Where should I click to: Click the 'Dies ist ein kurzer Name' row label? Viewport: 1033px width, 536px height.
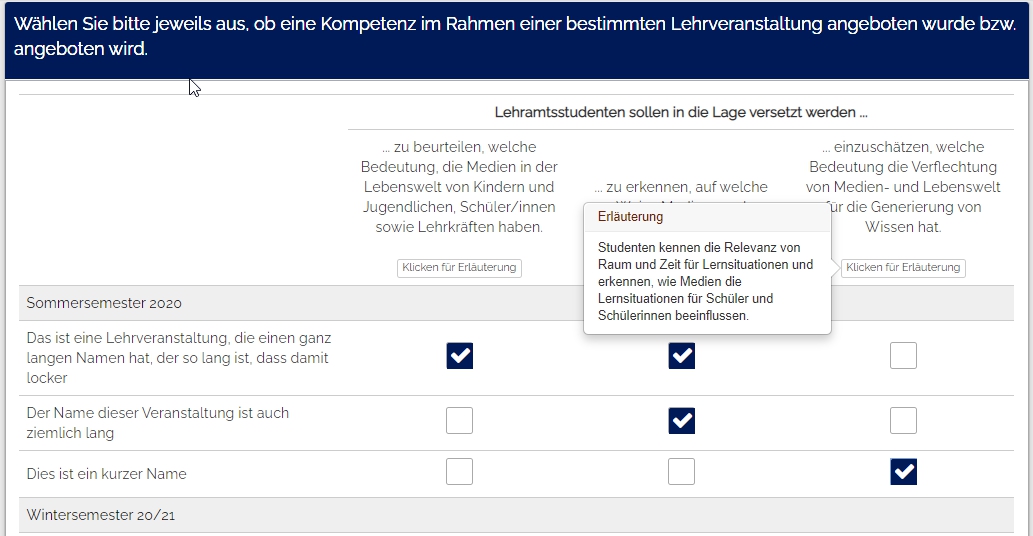[106, 474]
